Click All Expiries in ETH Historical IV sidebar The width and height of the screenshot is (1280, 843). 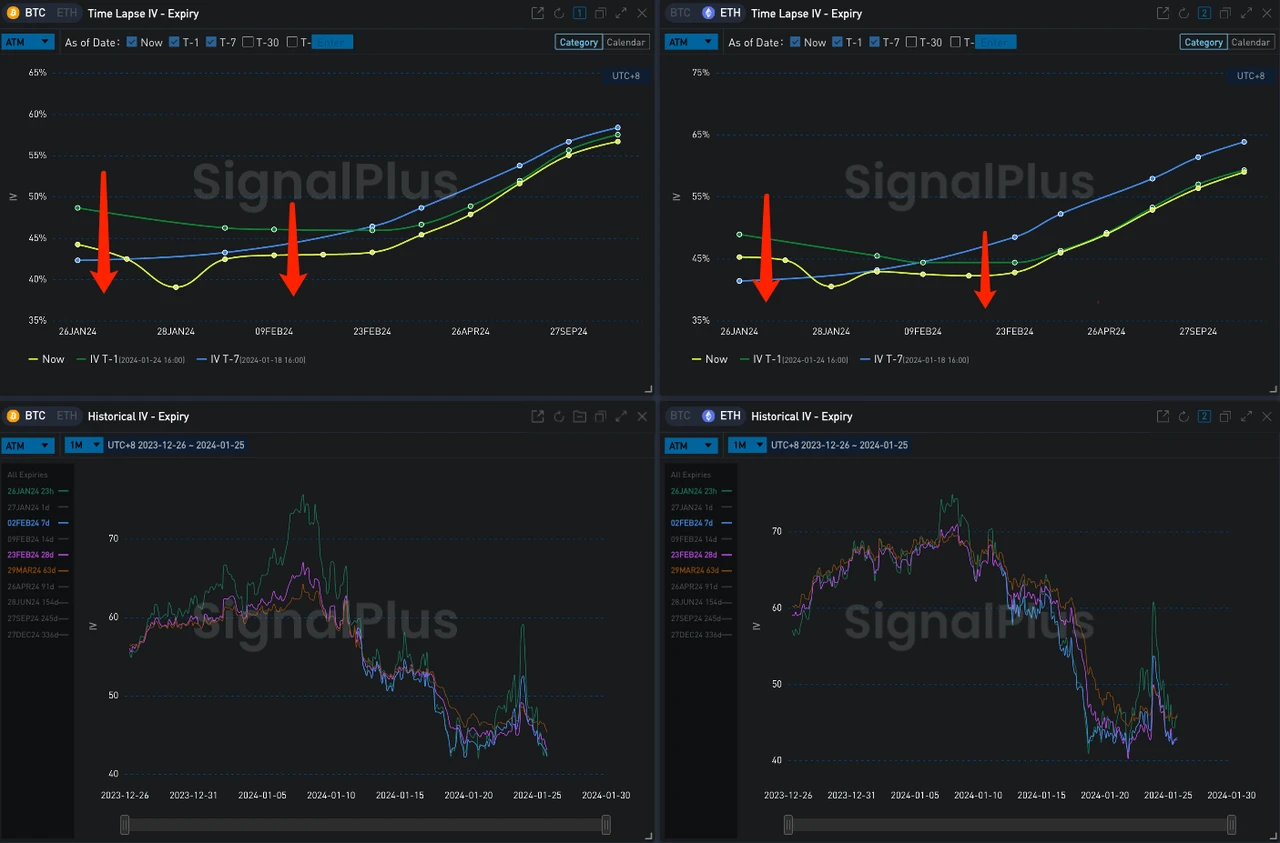[690, 474]
